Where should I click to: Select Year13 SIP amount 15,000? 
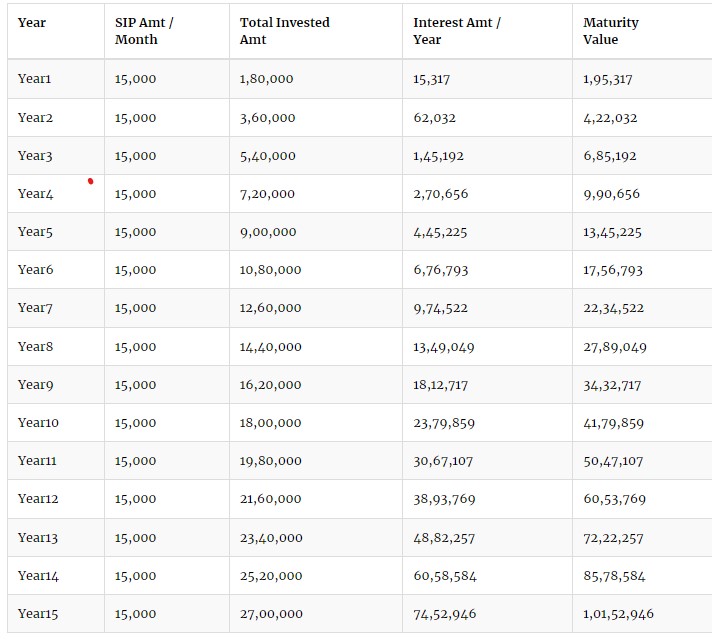point(135,538)
